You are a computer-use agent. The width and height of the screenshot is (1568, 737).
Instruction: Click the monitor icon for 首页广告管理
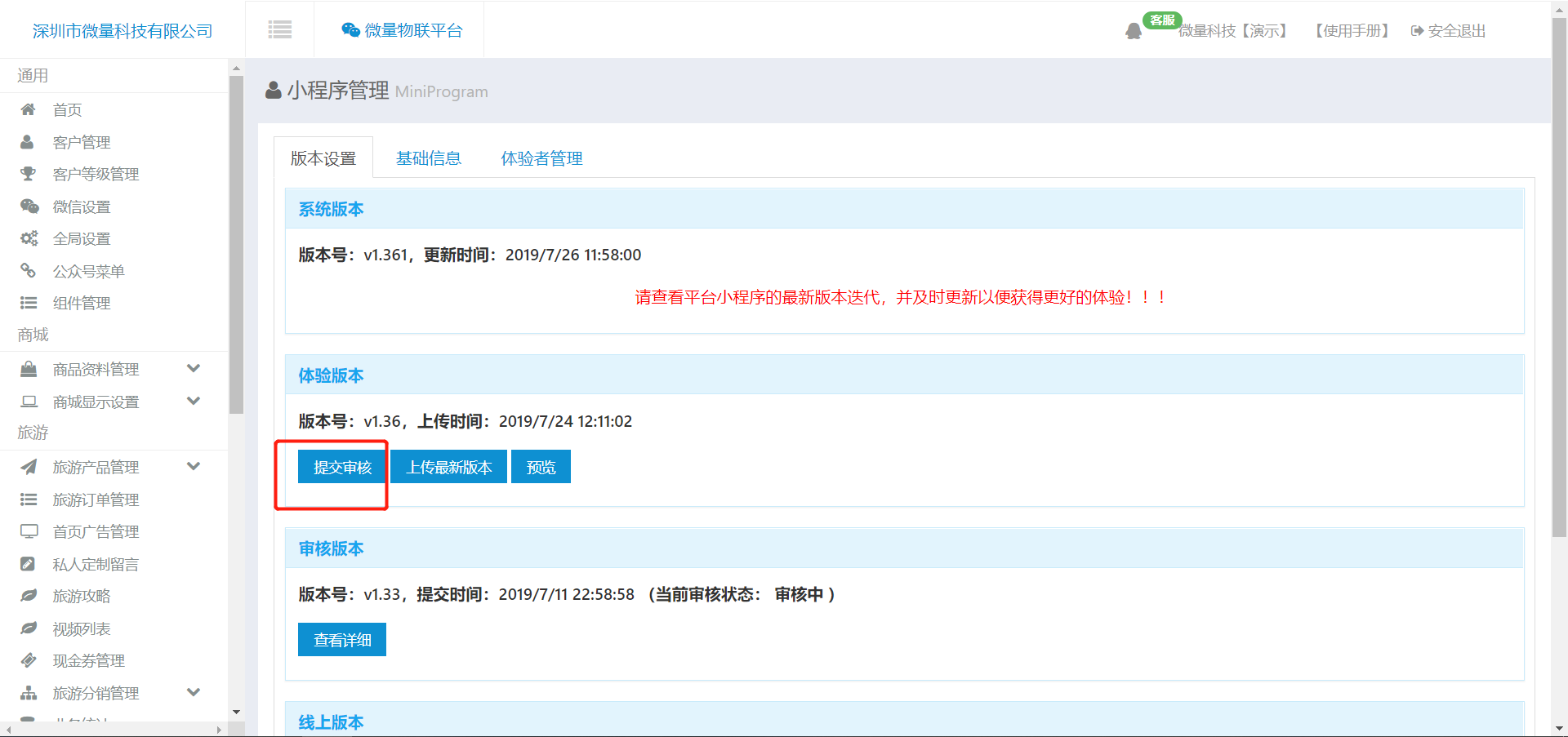pos(29,531)
